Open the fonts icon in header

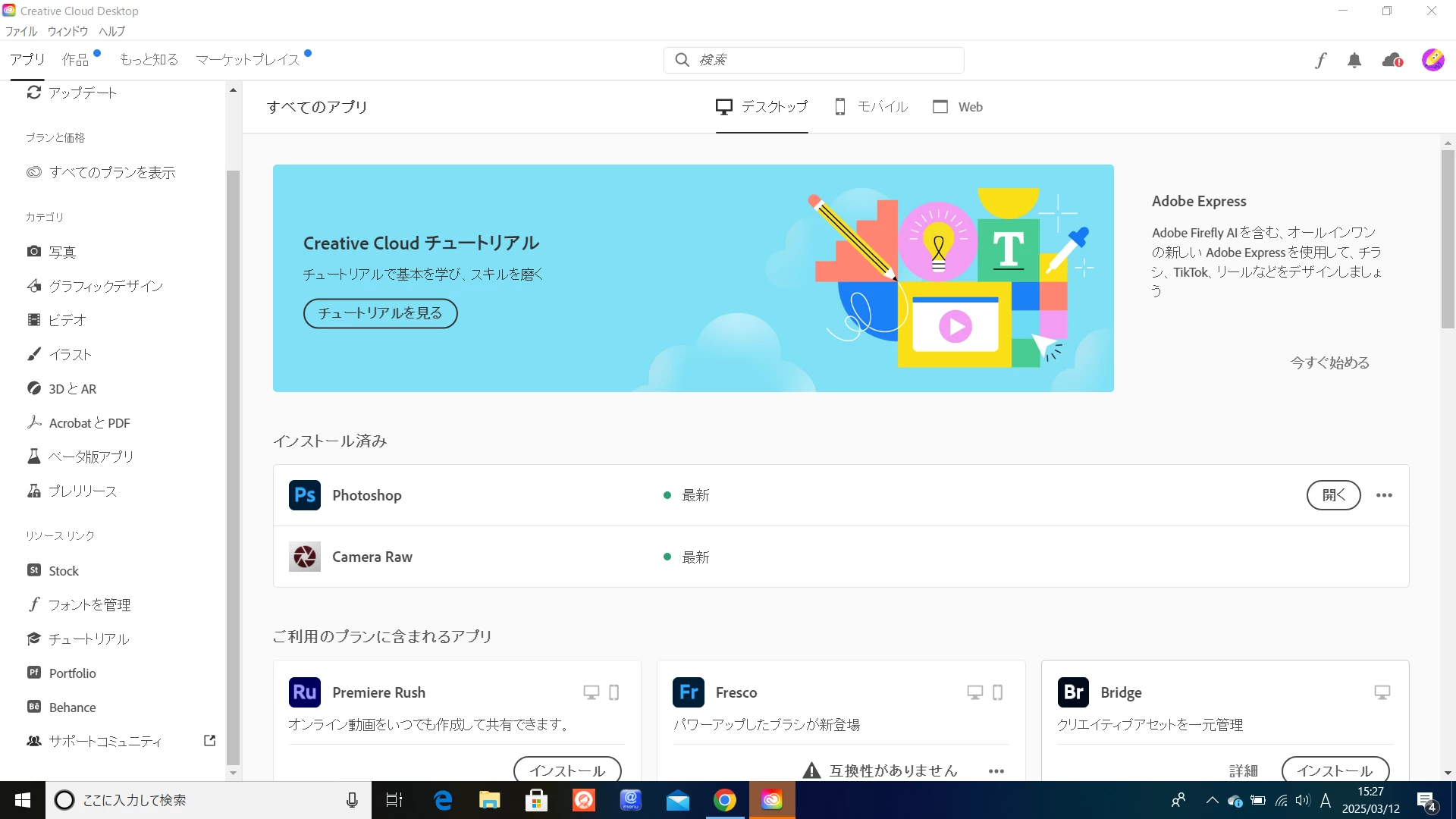click(1320, 60)
